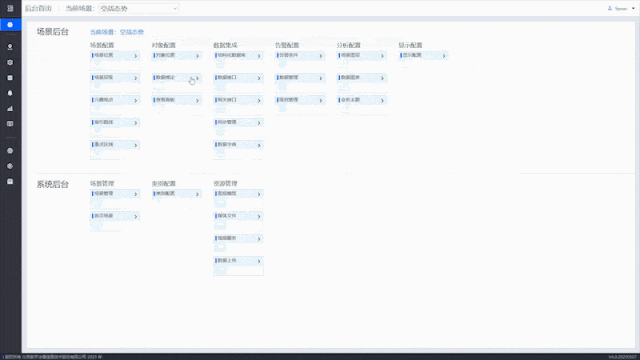The height and width of the screenshot is (360, 640).
Task: Click the chevron on the 业务主题 card
Action: [x=382, y=100]
